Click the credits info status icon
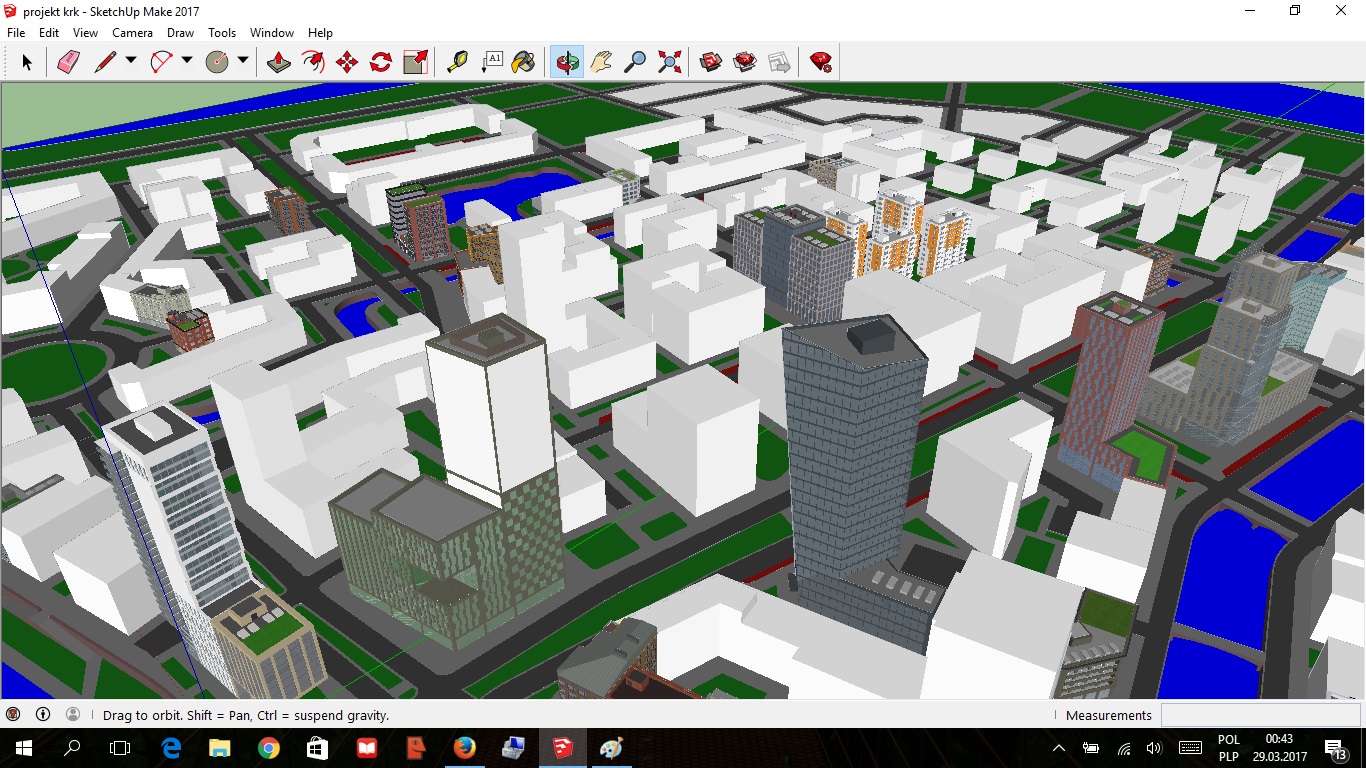The height and width of the screenshot is (768, 1366). 43,715
